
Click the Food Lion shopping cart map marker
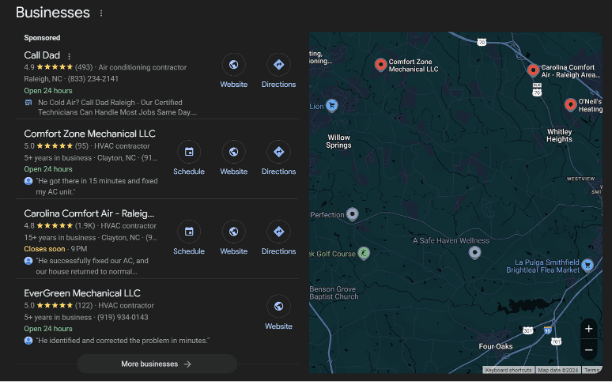pyautogui.click(x=332, y=105)
